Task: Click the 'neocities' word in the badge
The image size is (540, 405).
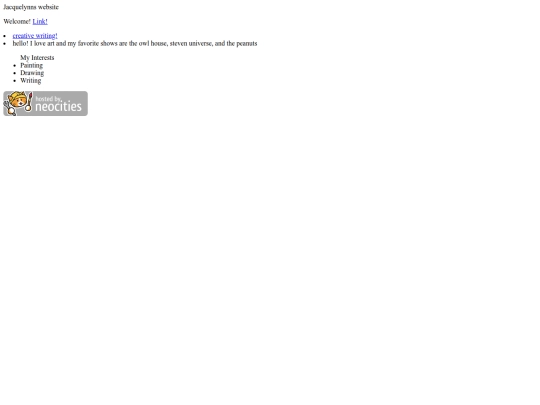Action: pos(59,107)
